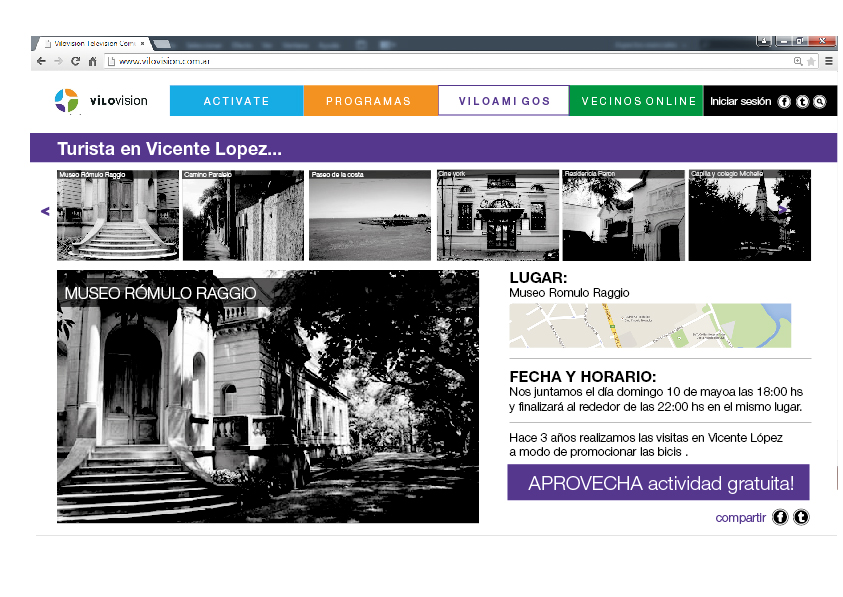Select the Cine York thumbnail
Image resolution: width=843 pixels, height=597 pixels.
496,214
